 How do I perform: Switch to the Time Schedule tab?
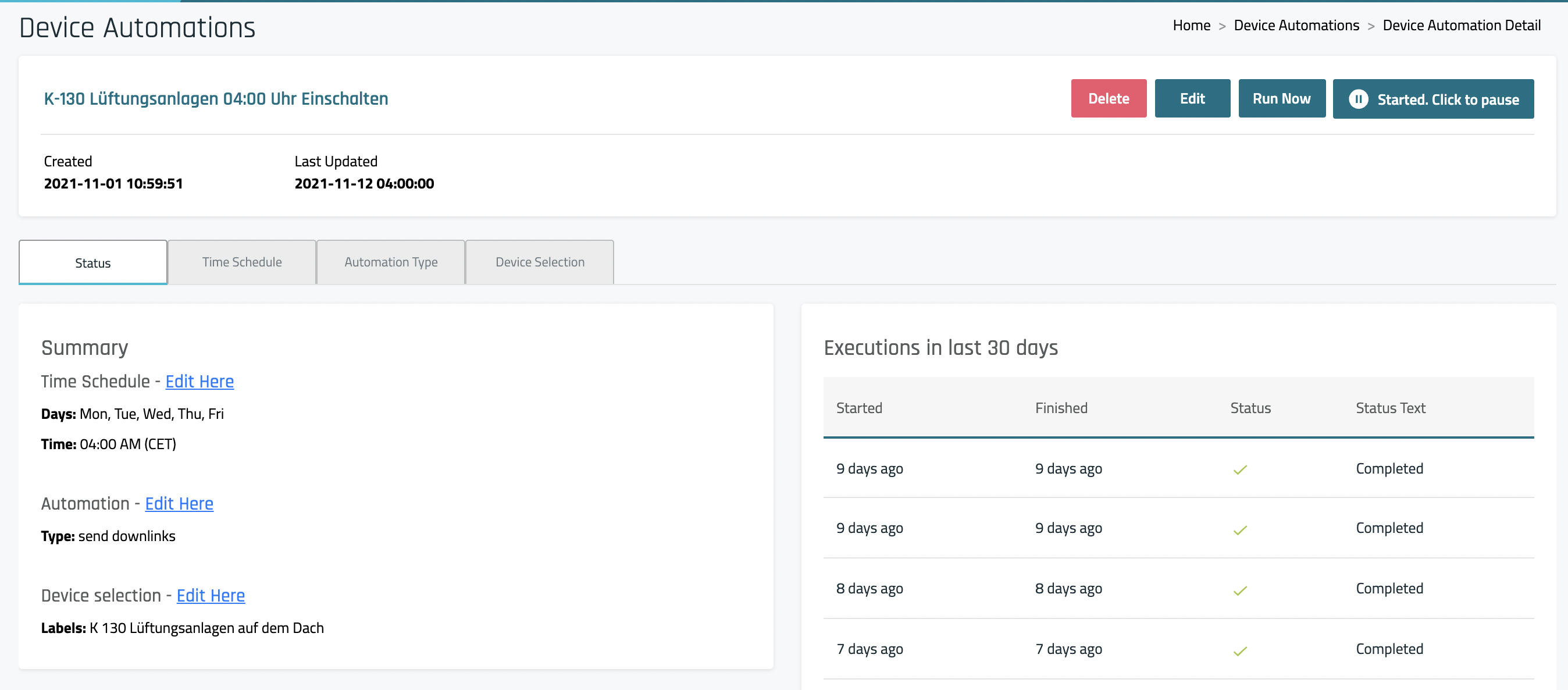241,262
